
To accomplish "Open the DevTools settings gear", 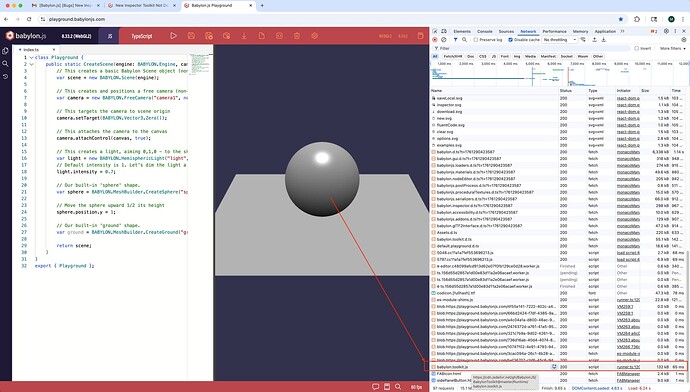I will pyautogui.click(x=666, y=31).
